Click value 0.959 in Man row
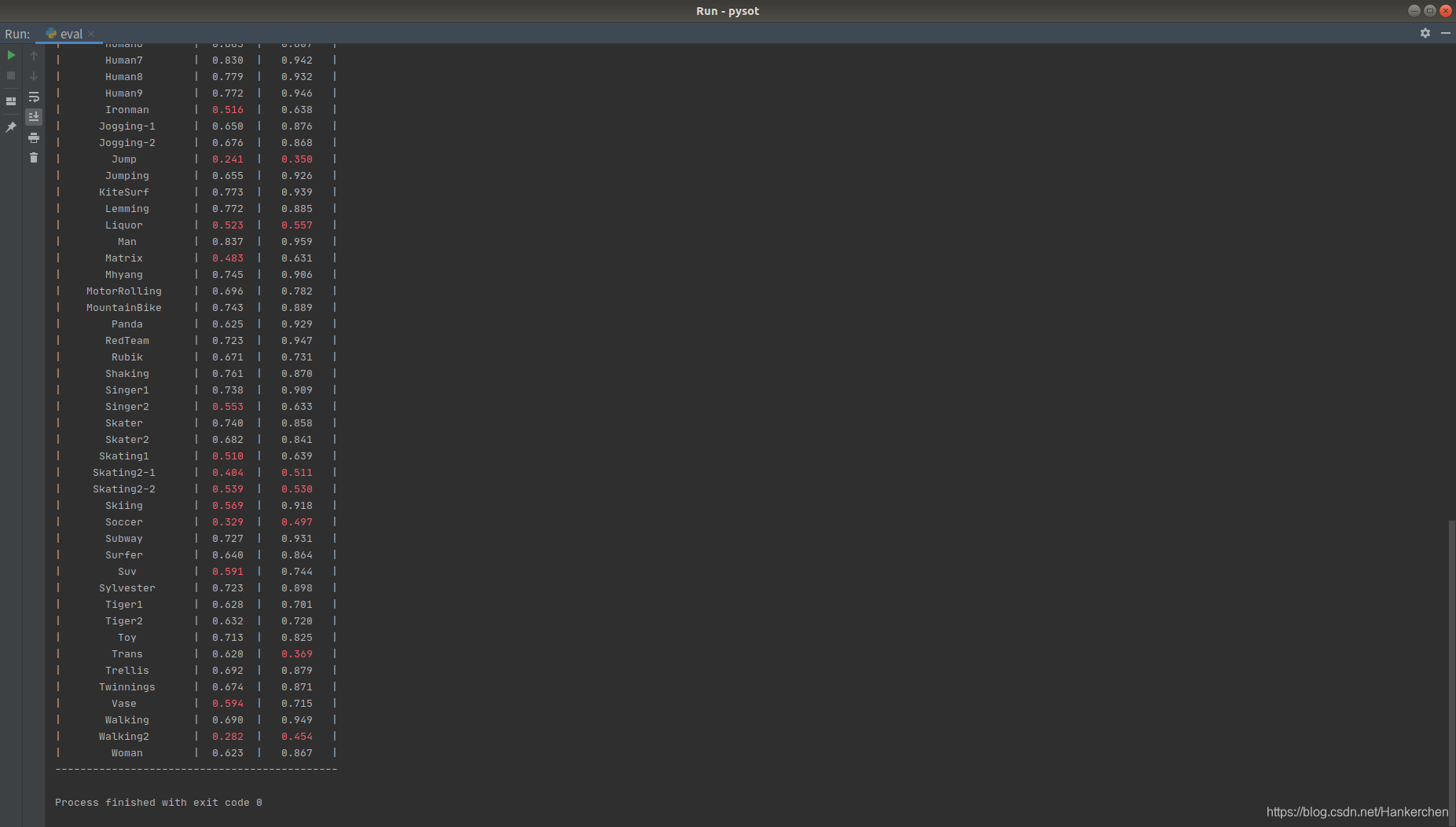 tap(297, 242)
